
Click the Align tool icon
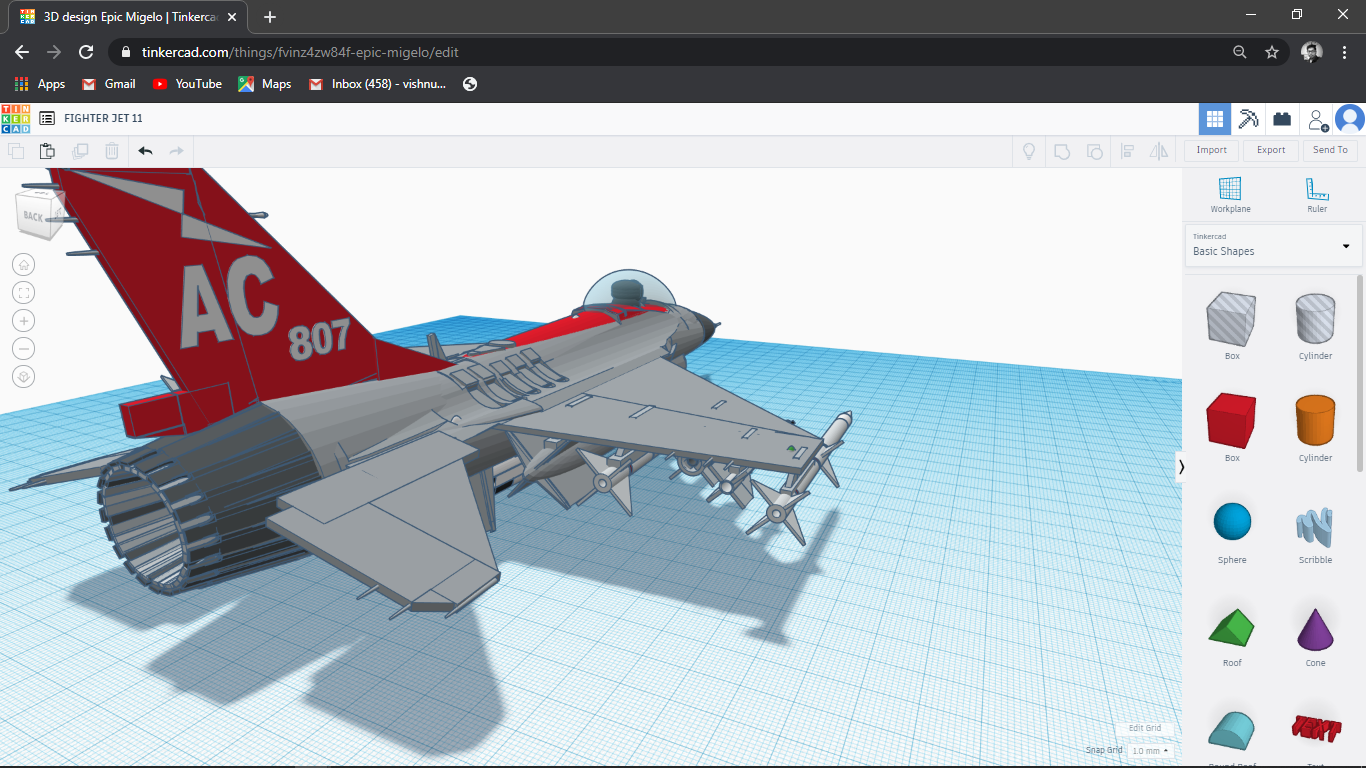pos(1128,151)
